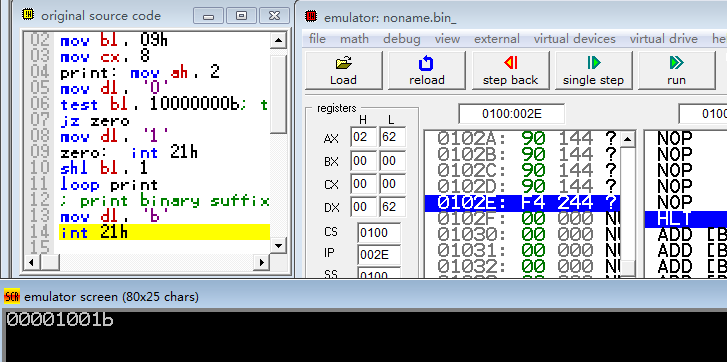
Task: Click source line 08 mov dl, '1'
Action: pos(114,137)
